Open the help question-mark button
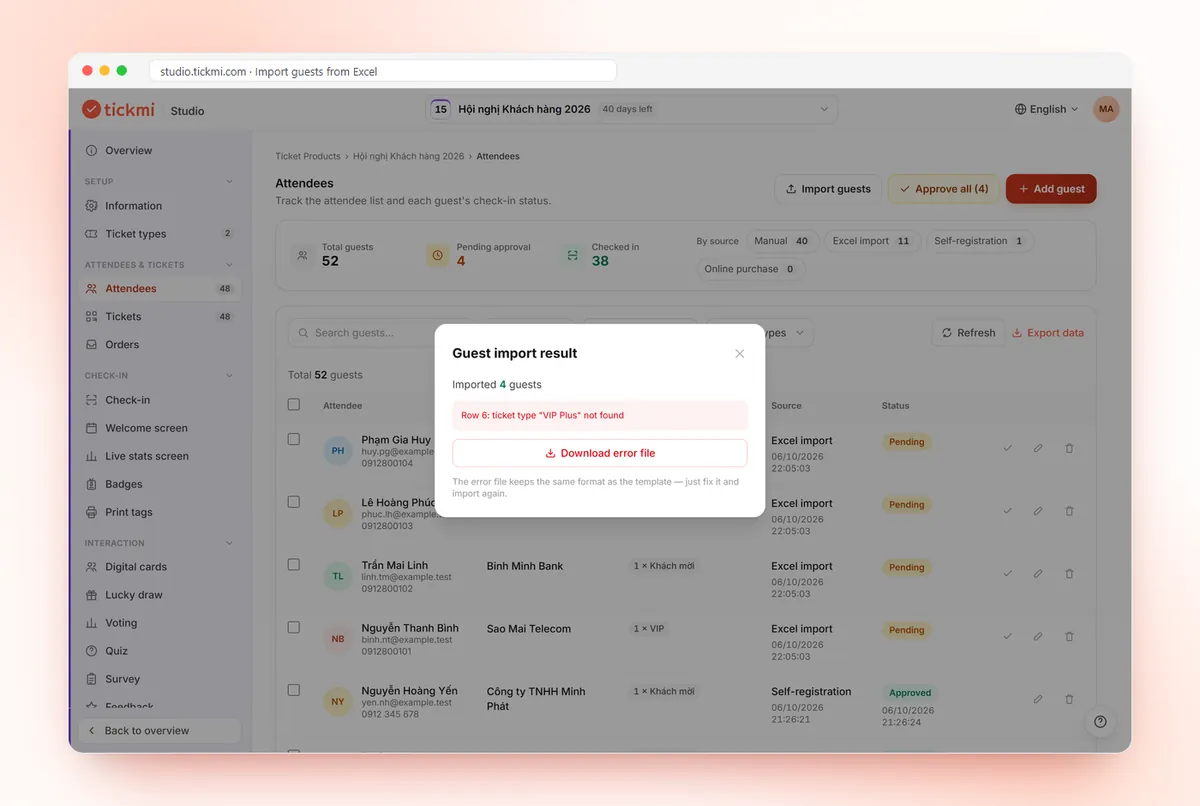Screen dimensions: 1200x806 pyautogui.click(x=1100, y=722)
